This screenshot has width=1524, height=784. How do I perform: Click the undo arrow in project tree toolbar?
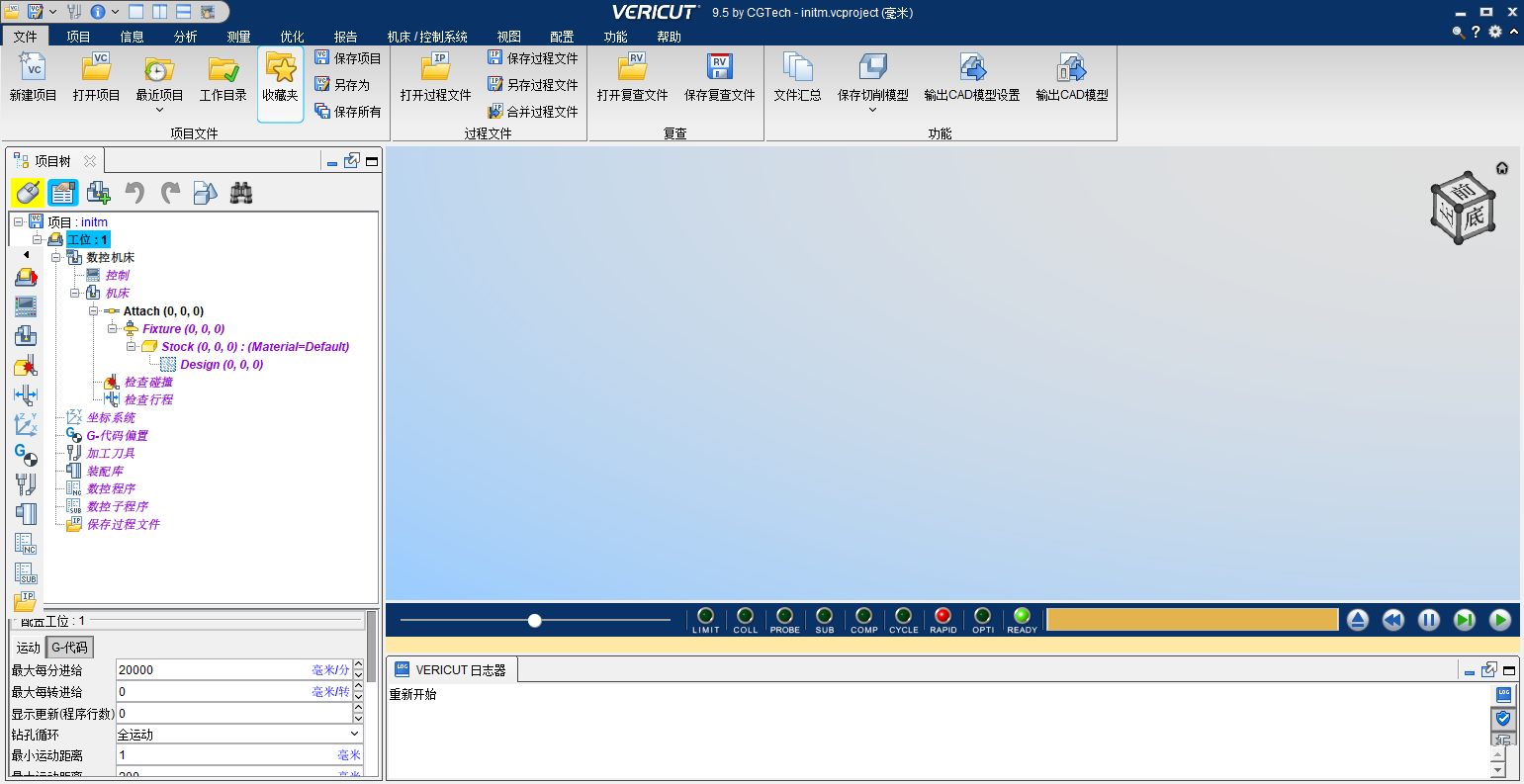134,193
